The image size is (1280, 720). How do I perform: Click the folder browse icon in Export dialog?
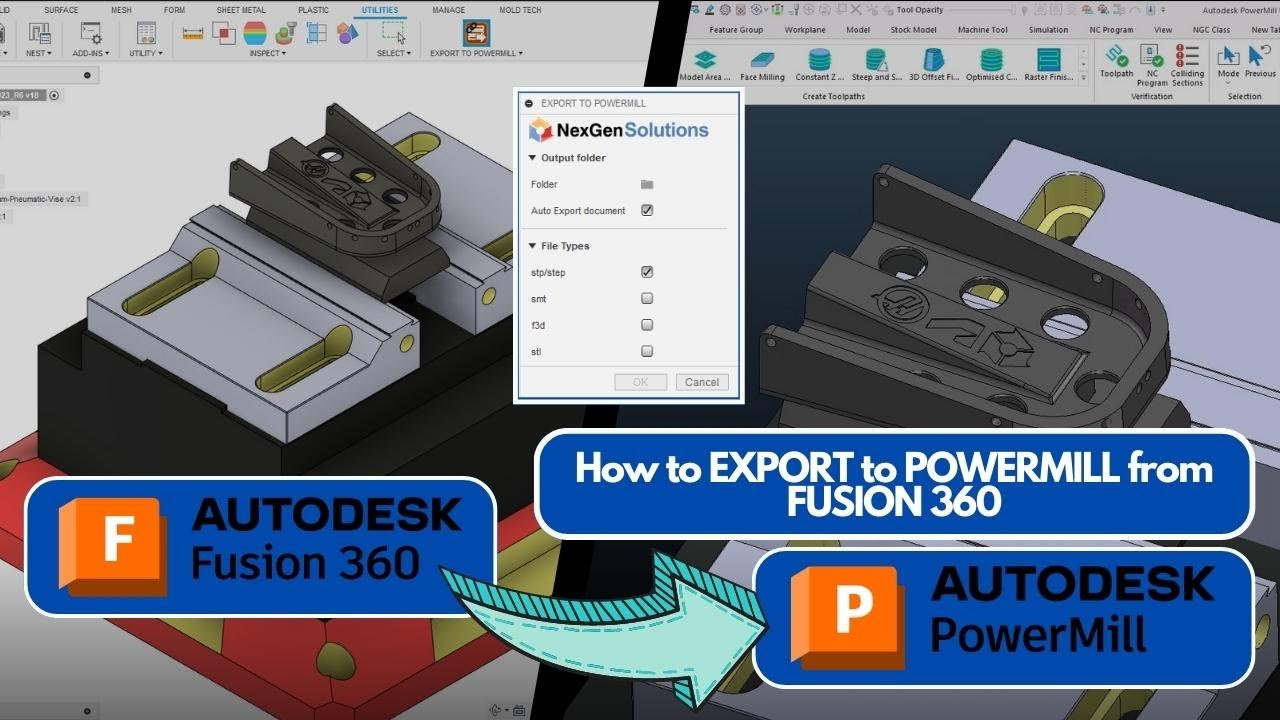point(647,184)
